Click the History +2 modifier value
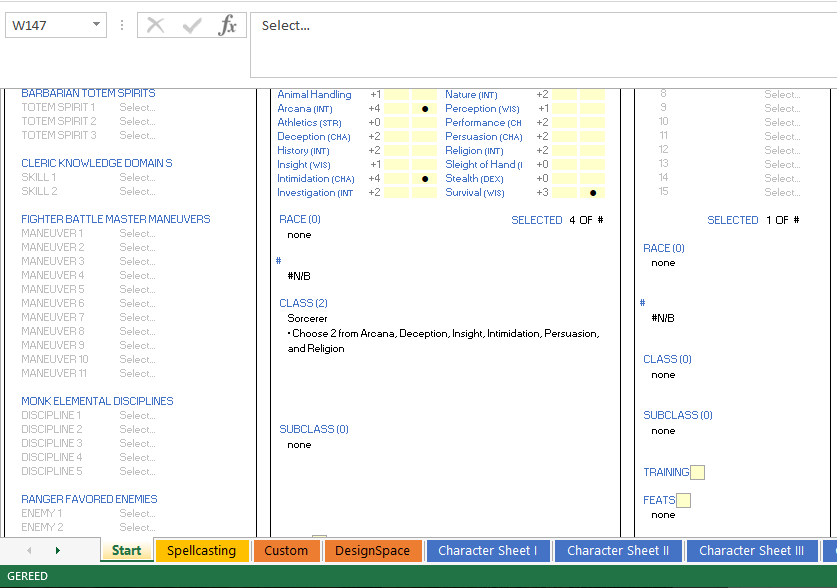The image size is (837, 588). pyautogui.click(x=374, y=150)
